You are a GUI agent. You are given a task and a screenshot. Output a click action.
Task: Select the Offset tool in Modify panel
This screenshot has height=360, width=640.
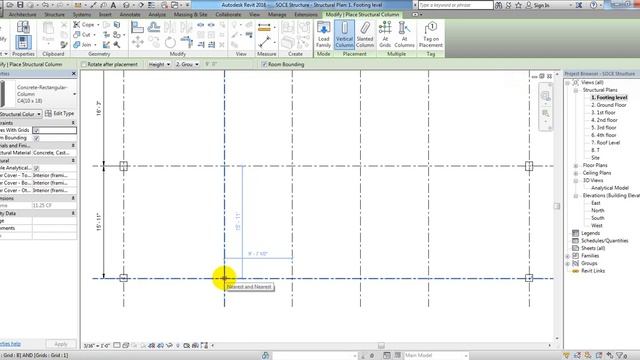(154, 27)
